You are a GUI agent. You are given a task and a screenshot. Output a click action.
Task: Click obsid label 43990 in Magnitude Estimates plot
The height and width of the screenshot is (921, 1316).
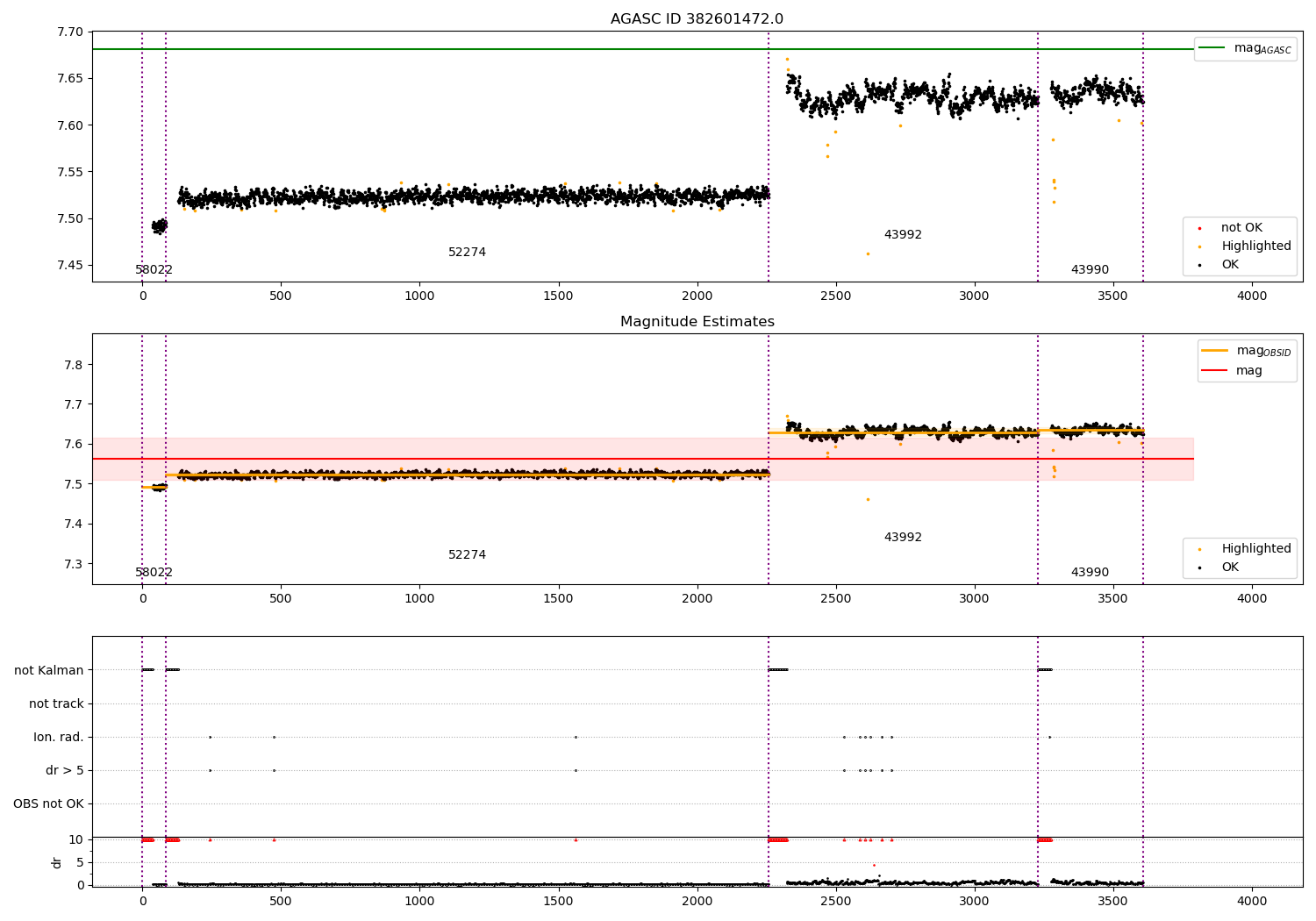click(1090, 573)
